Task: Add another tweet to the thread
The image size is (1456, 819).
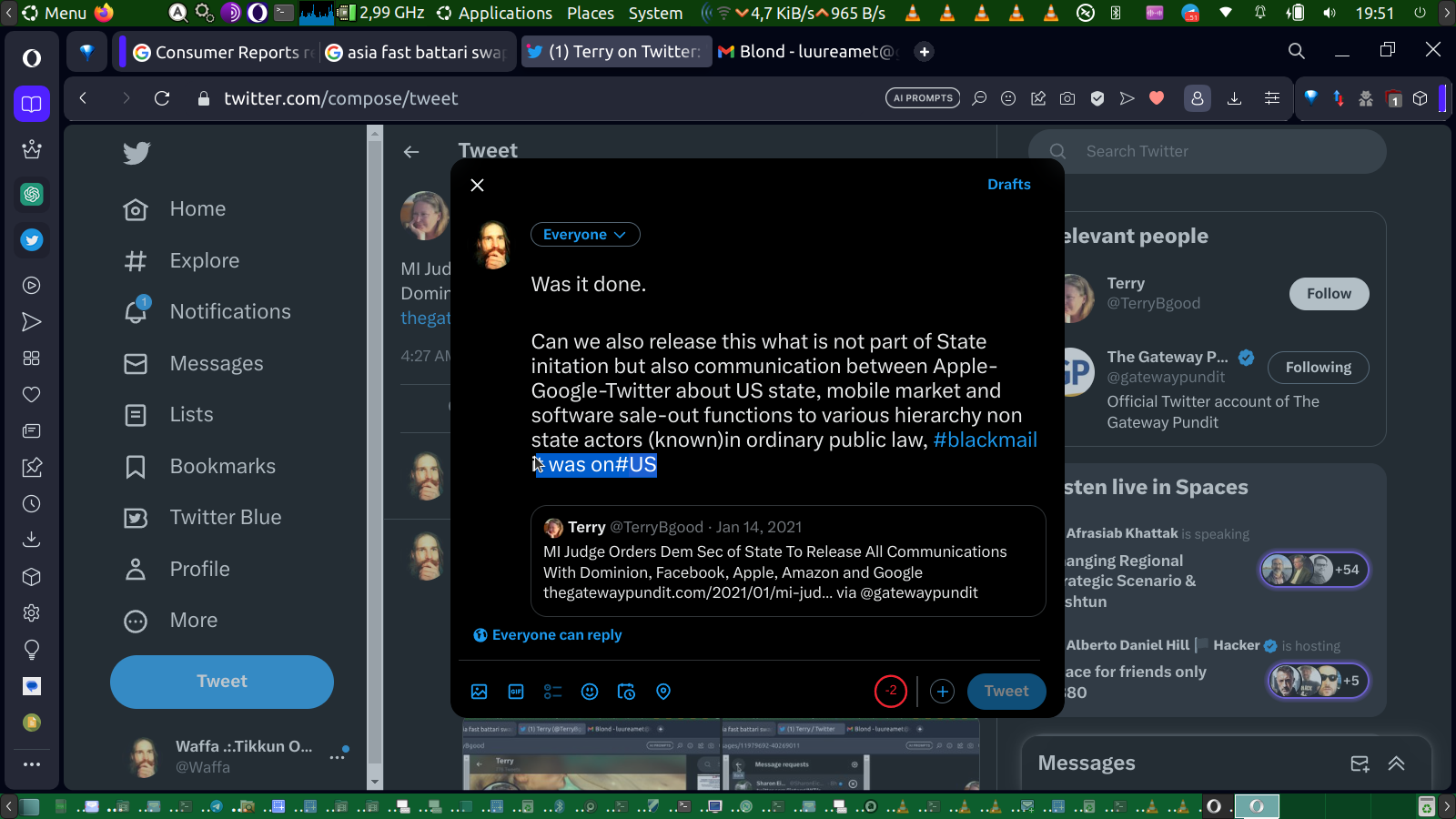Action: [x=943, y=692]
